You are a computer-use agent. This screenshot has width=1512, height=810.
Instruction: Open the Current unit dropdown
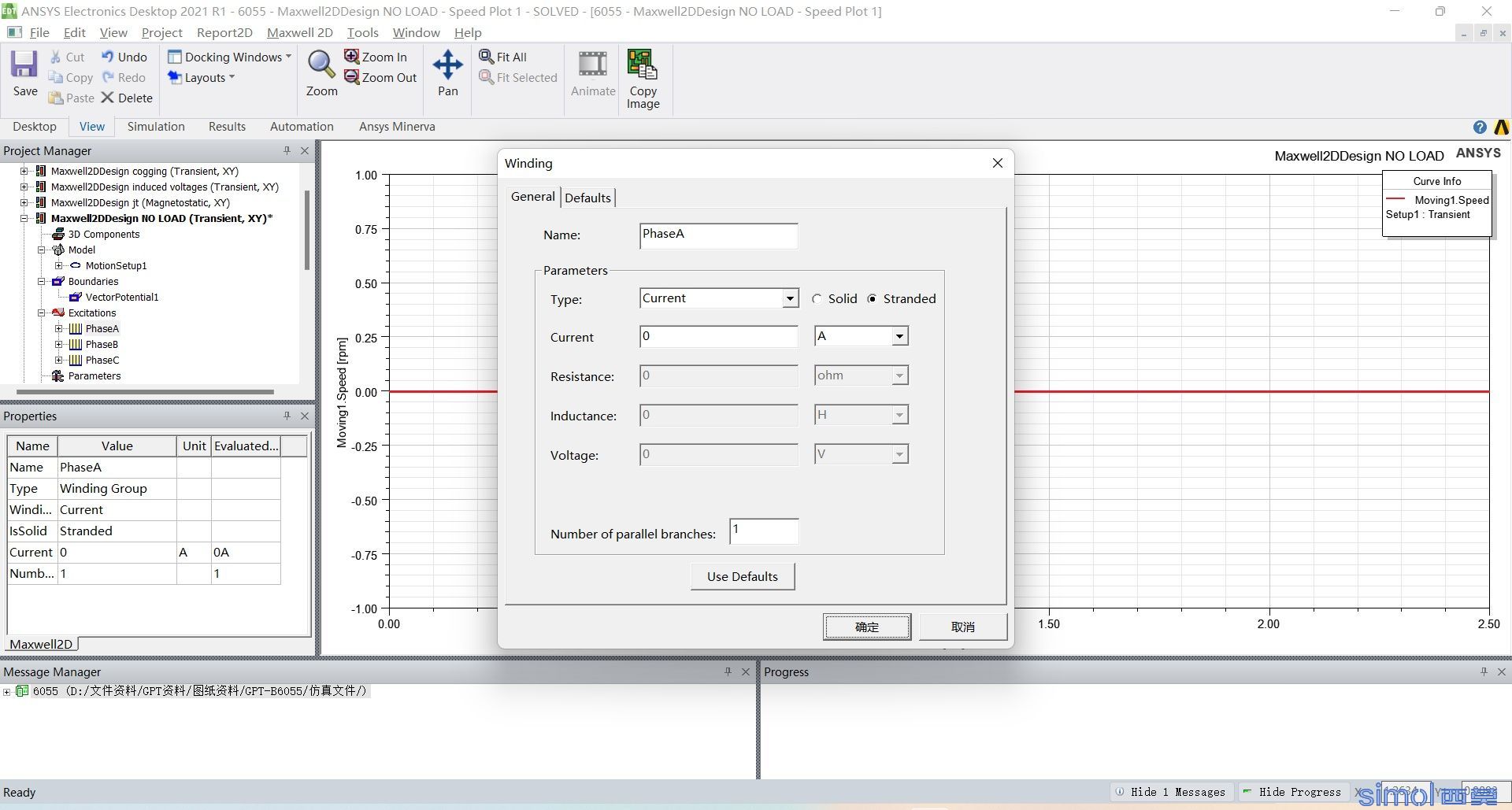(x=899, y=337)
